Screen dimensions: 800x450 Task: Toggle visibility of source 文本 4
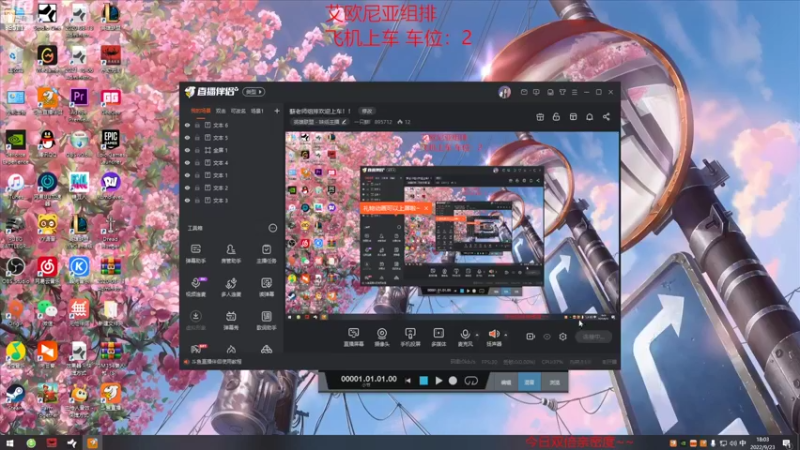[187, 163]
